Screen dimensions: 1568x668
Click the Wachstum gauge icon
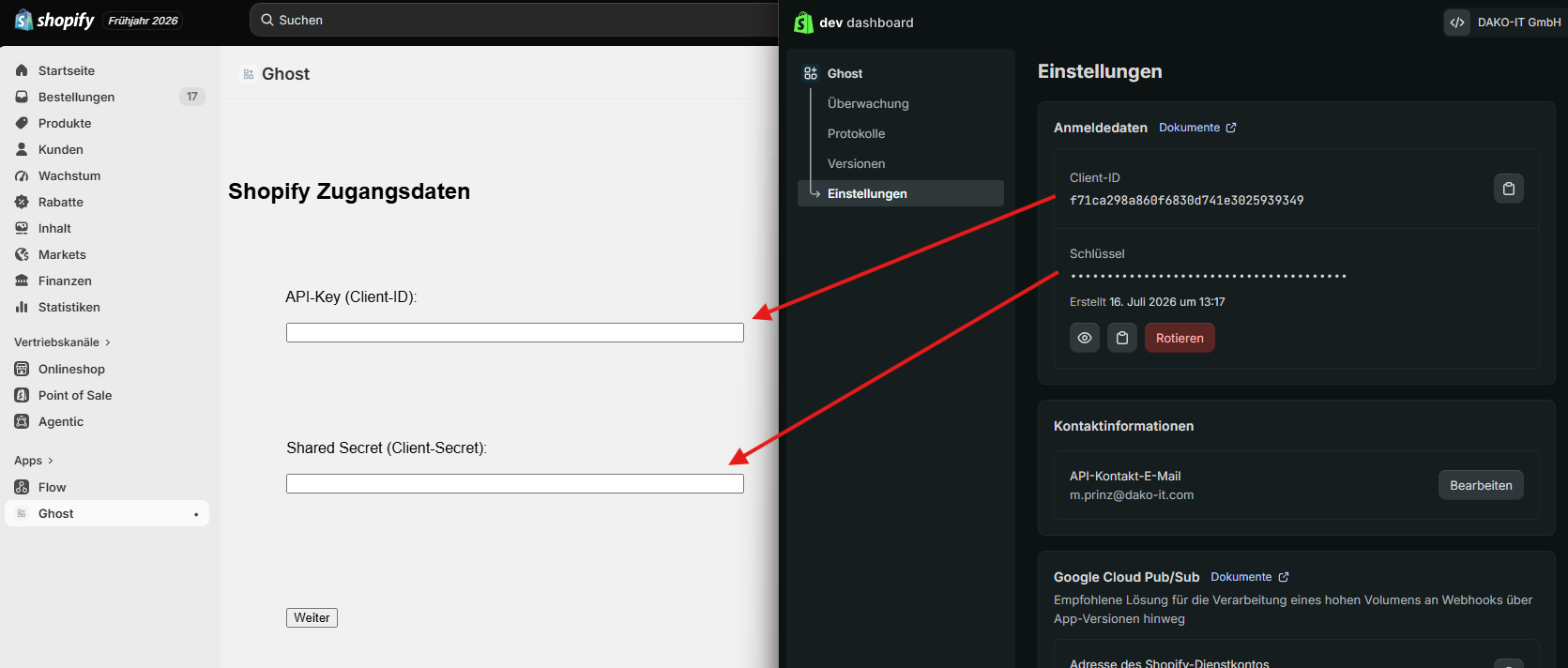(x=22, y=175)
